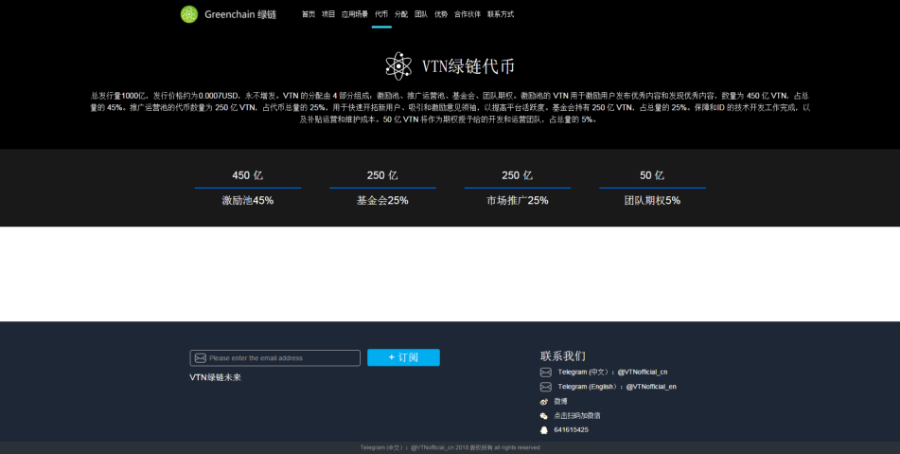Viewport: 900px width, 454px height.
Task: Click the WeChat icon
Action: pos(544,416)
